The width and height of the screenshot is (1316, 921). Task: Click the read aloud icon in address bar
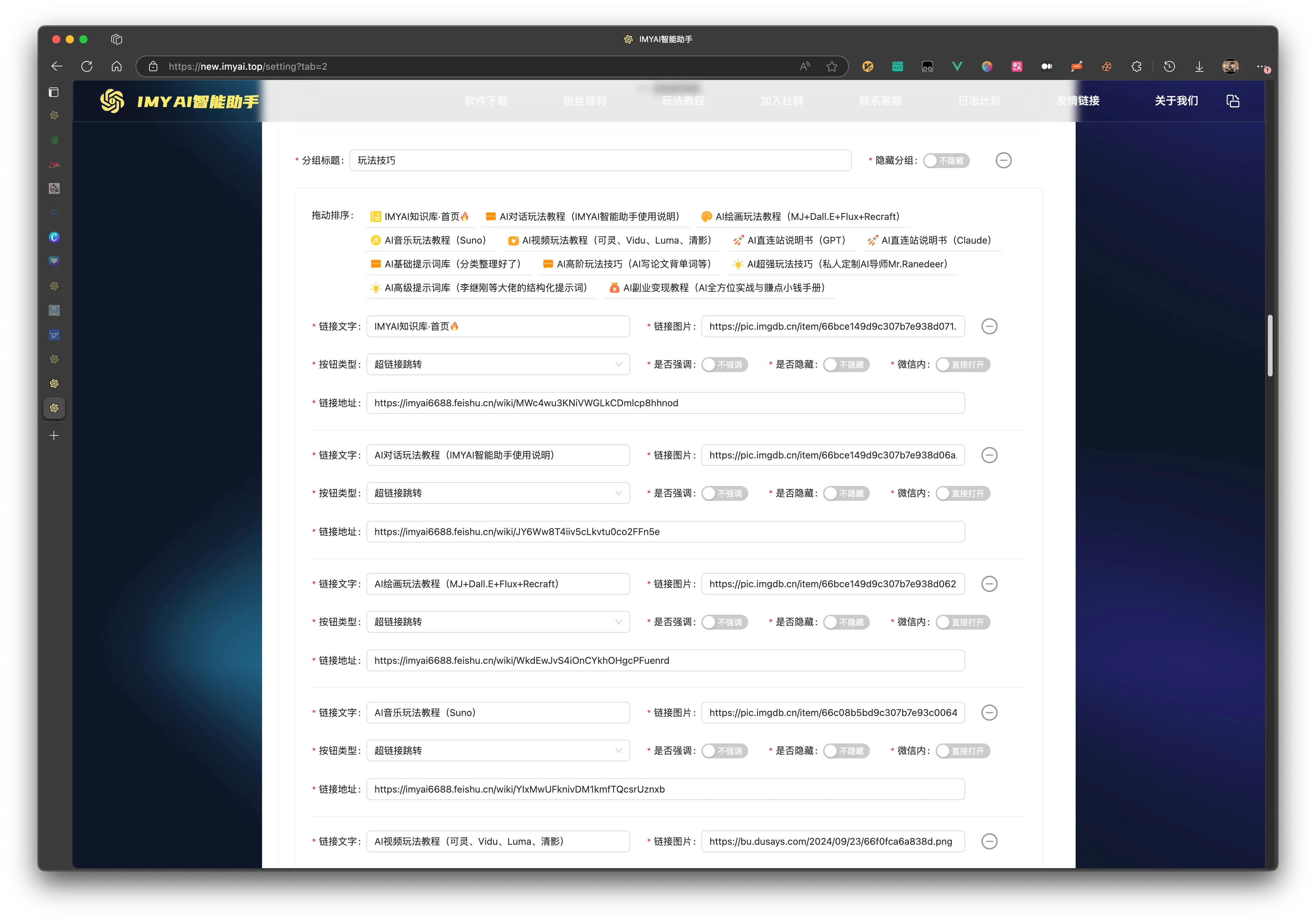tap(805, 66)
